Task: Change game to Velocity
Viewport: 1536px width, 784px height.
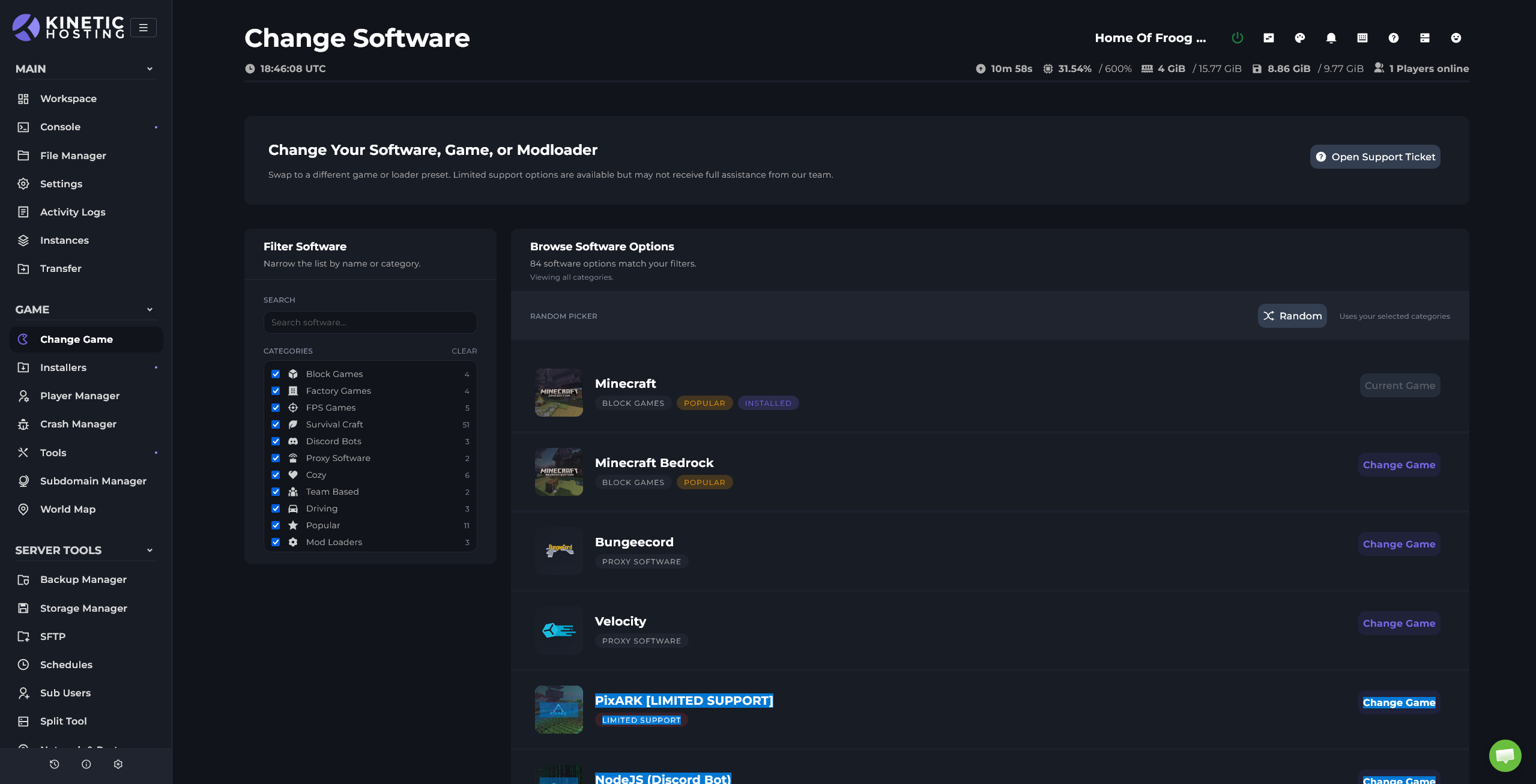Action: (x=1398, y=623)
